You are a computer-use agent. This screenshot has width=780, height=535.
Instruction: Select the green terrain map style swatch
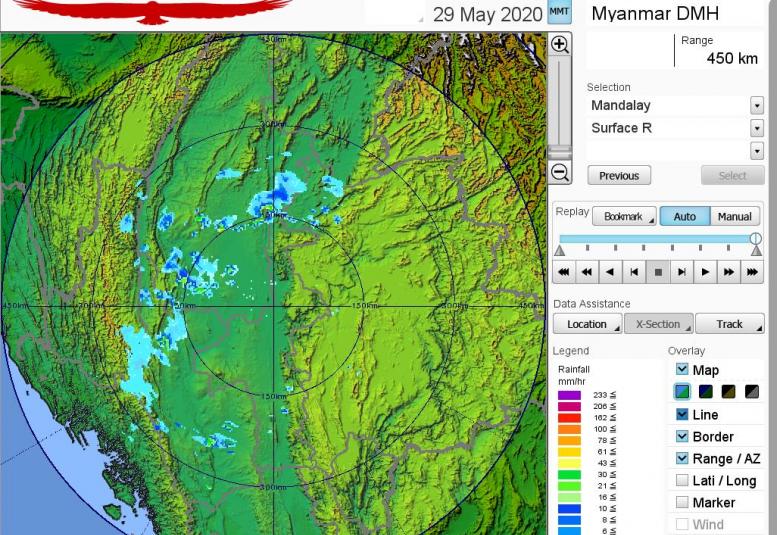(682, 392)
